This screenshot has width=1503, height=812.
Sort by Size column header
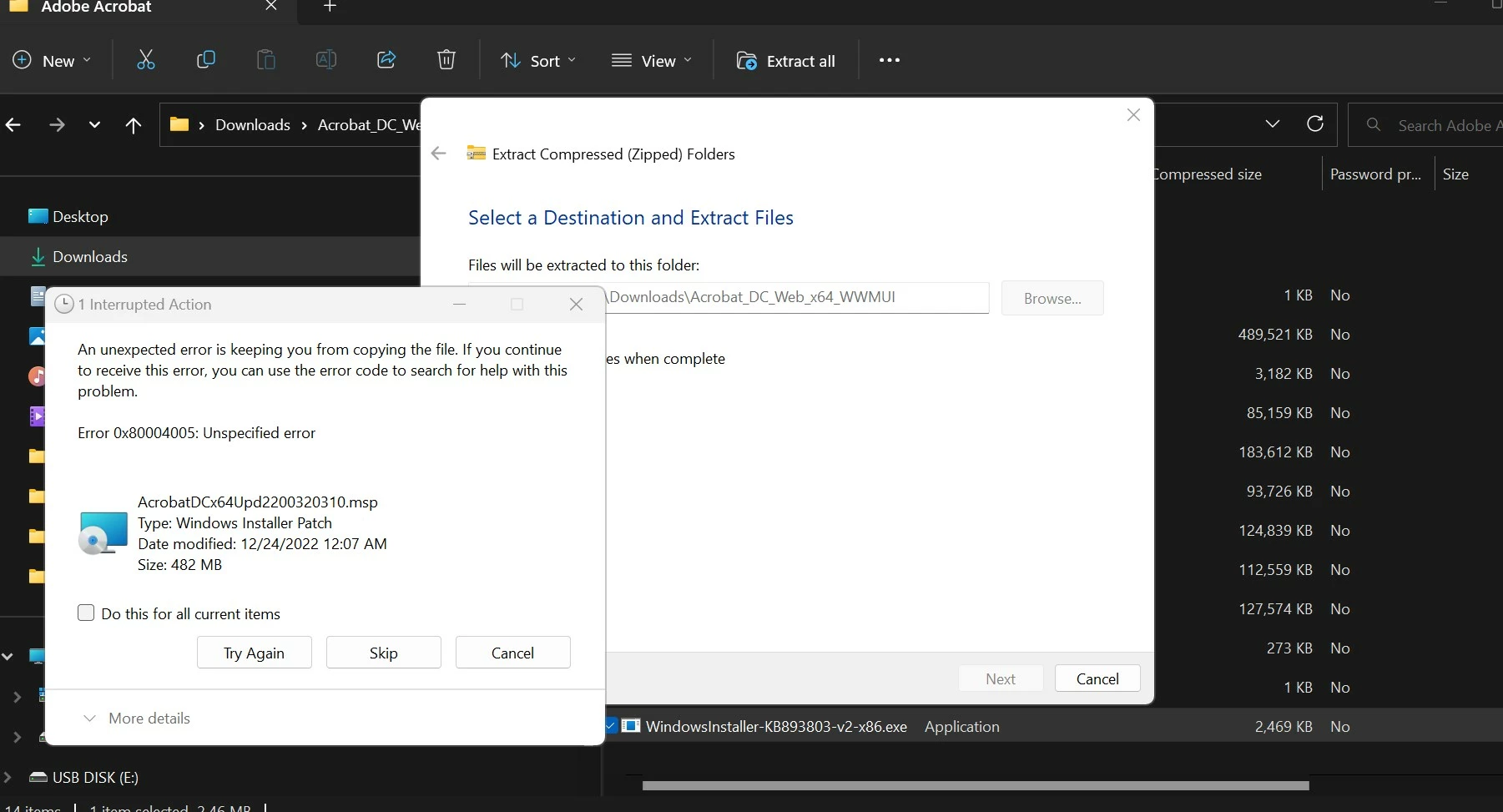pos(1455,174)
